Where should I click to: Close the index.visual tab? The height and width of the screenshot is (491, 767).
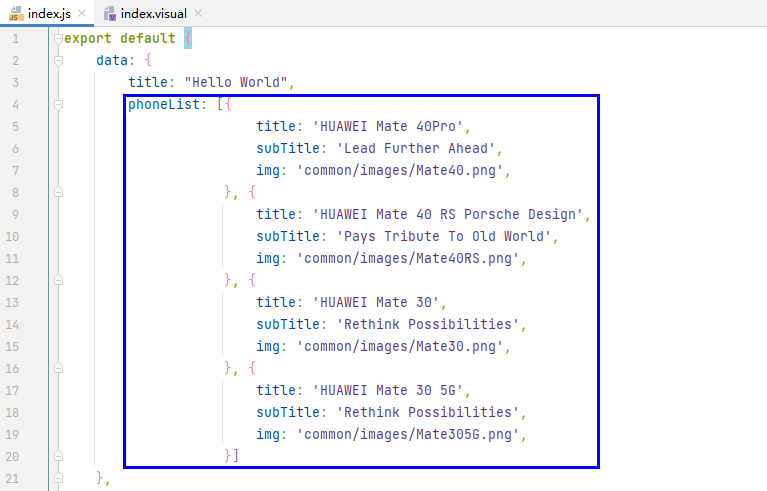coord(198,13)
